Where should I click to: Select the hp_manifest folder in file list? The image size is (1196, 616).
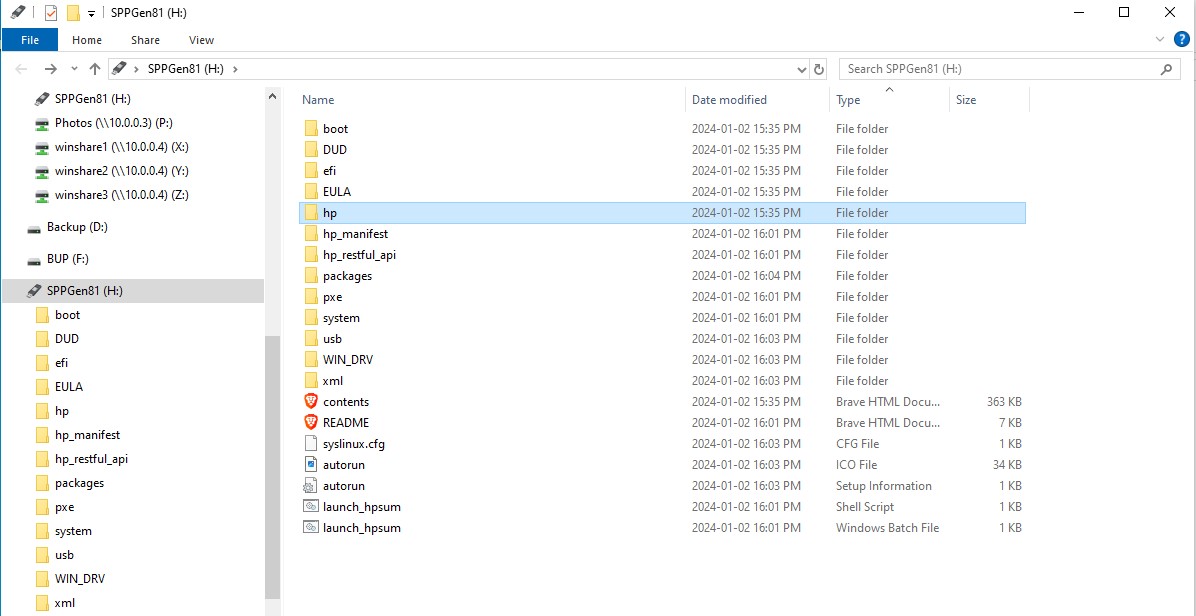[662, 234]
